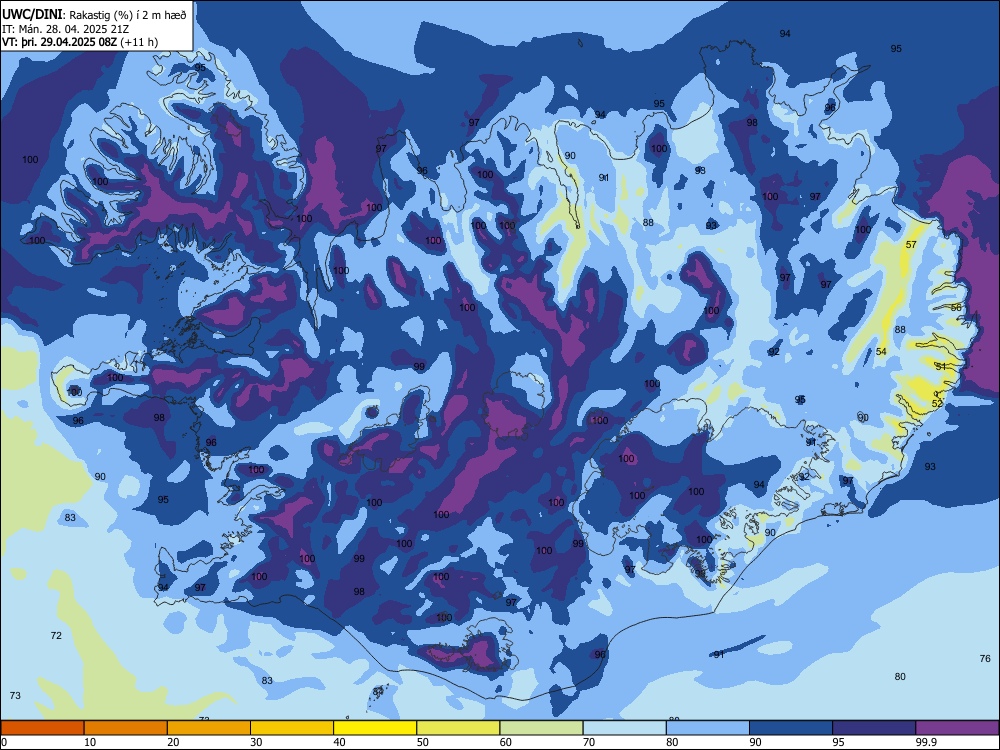The width and height of the screenshot is (1000, 750).
Task: Click the dark orange 0–10 legend swatch
Action: 42,728
